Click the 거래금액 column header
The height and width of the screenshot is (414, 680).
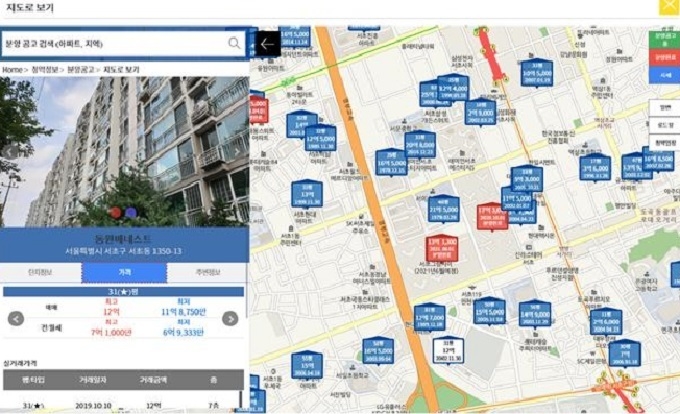(154, 380)
